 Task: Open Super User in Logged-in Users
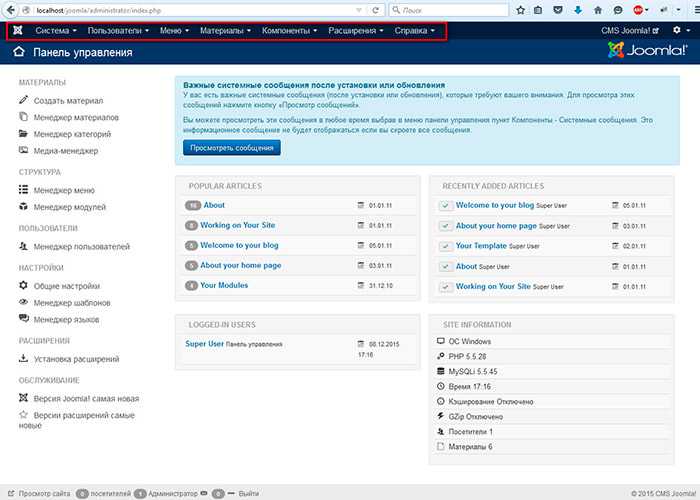point(204,344)
